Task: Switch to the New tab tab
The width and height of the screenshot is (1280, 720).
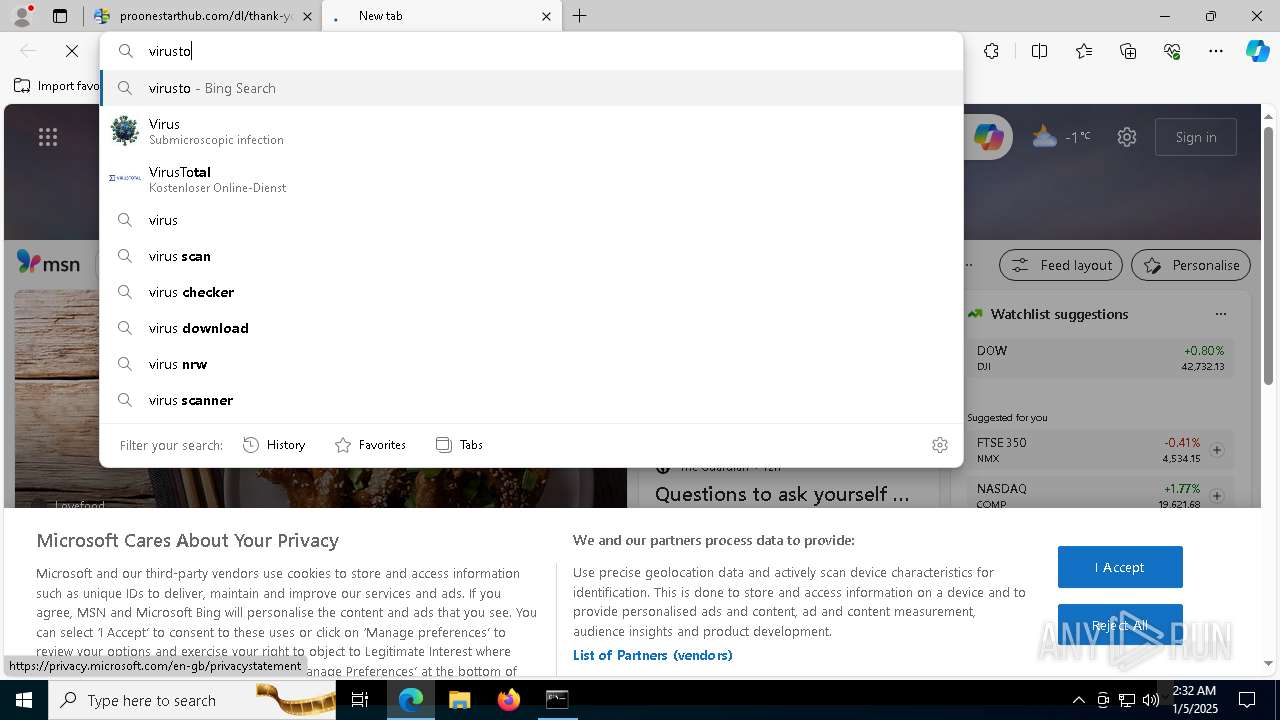Action: click(x=440, y=16)
